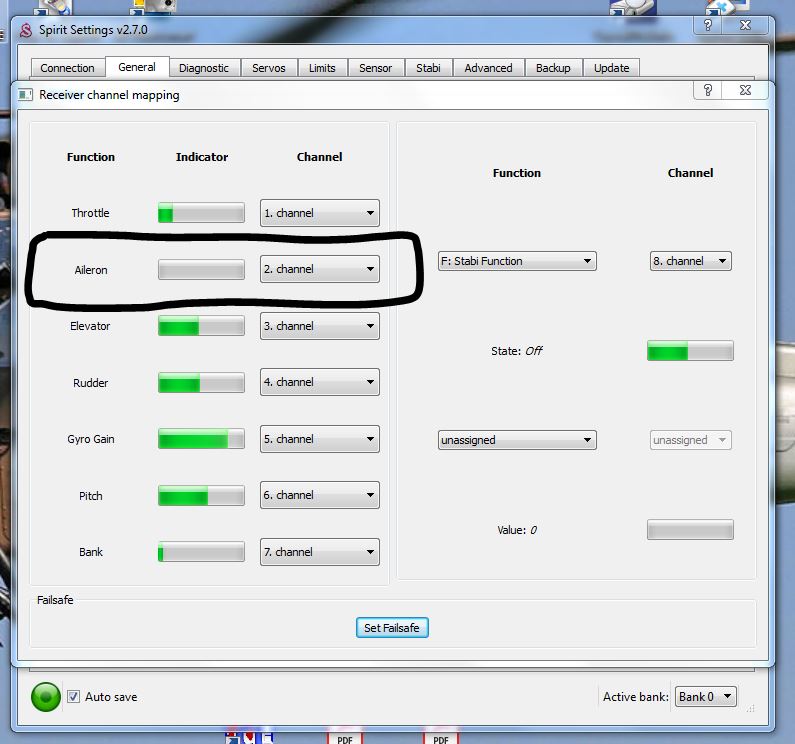The width and height of the screenshot is (795, 744).
Task: Open the Gyro Gain channel dropdown
Action: [320, 439]
